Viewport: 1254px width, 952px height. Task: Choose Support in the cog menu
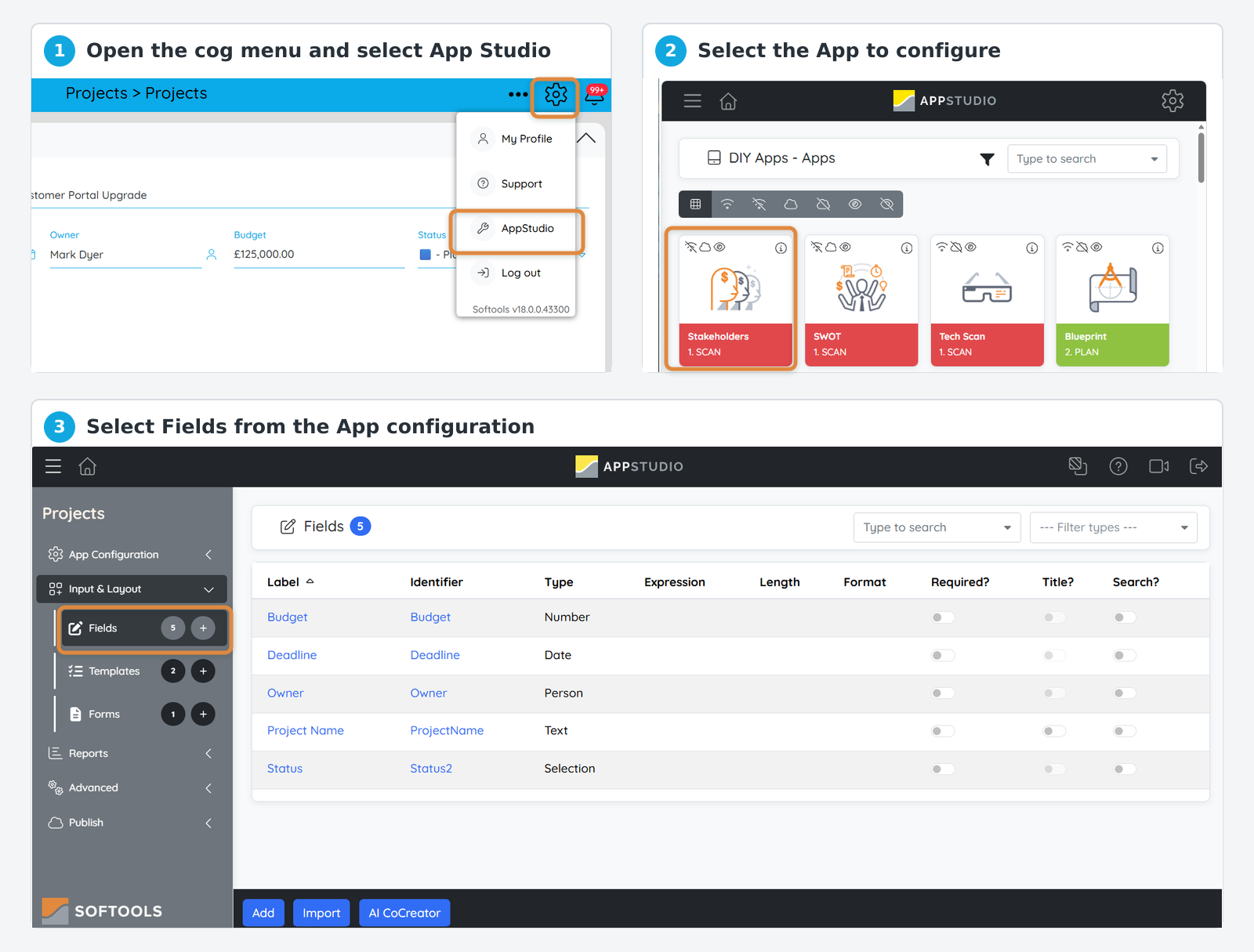point(516,183)
